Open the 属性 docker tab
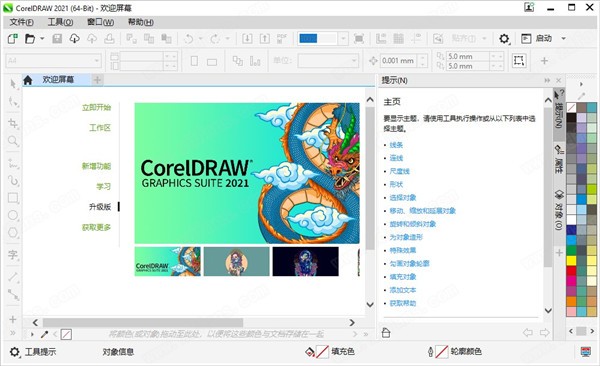This screenshot has height=366, width=600. click(559, 159)
